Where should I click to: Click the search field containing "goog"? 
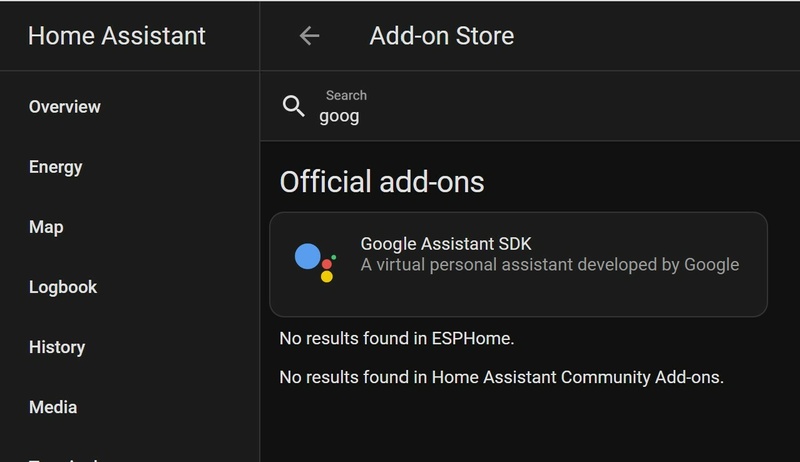pos(530,106)
